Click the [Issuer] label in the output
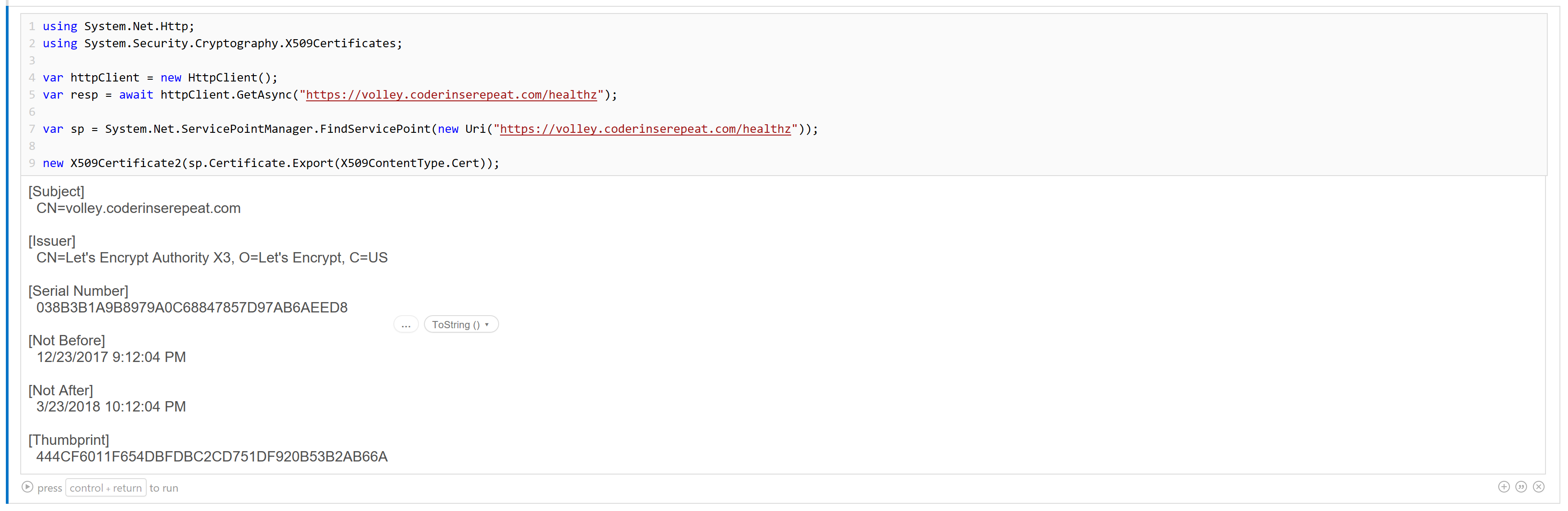The width and height of the screenshot is (1568, 511). point(52,240)
